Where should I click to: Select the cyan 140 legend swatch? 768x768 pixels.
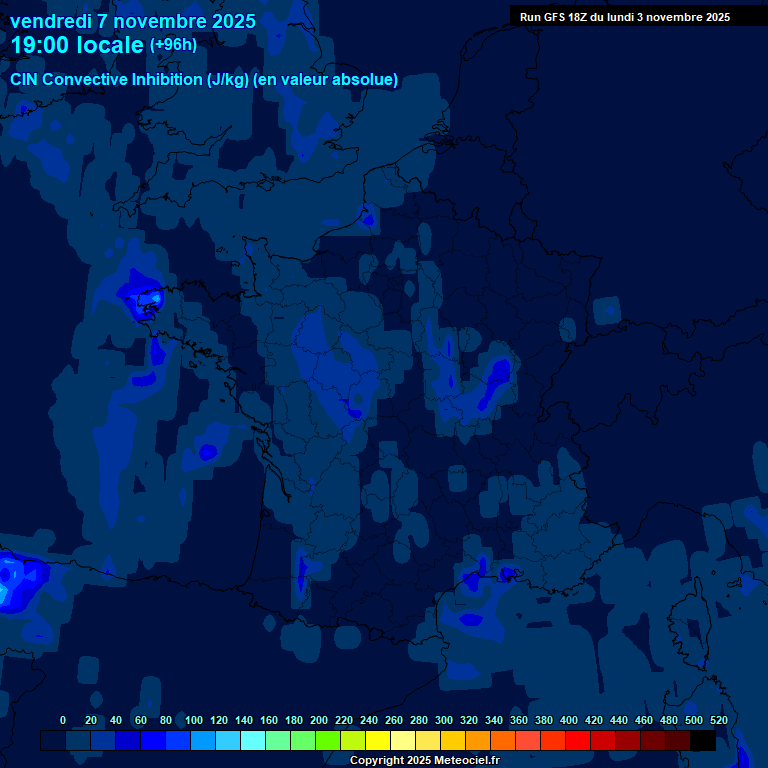[253, 740]
